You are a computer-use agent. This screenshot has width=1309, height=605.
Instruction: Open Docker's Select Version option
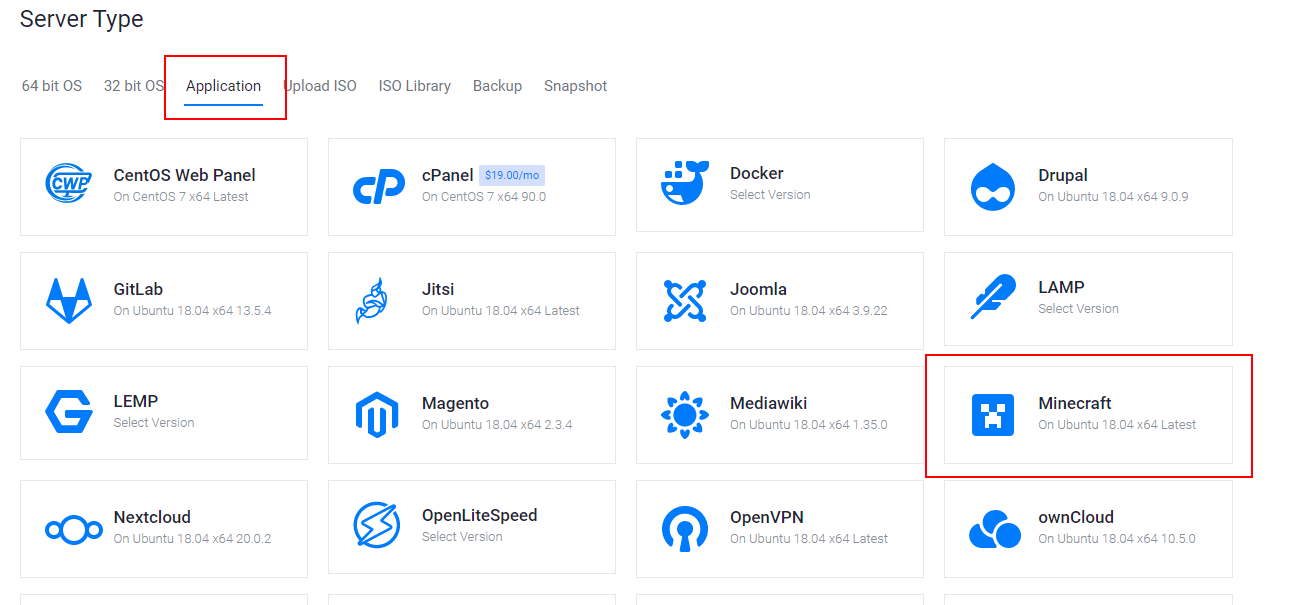(x=770, y=195)
